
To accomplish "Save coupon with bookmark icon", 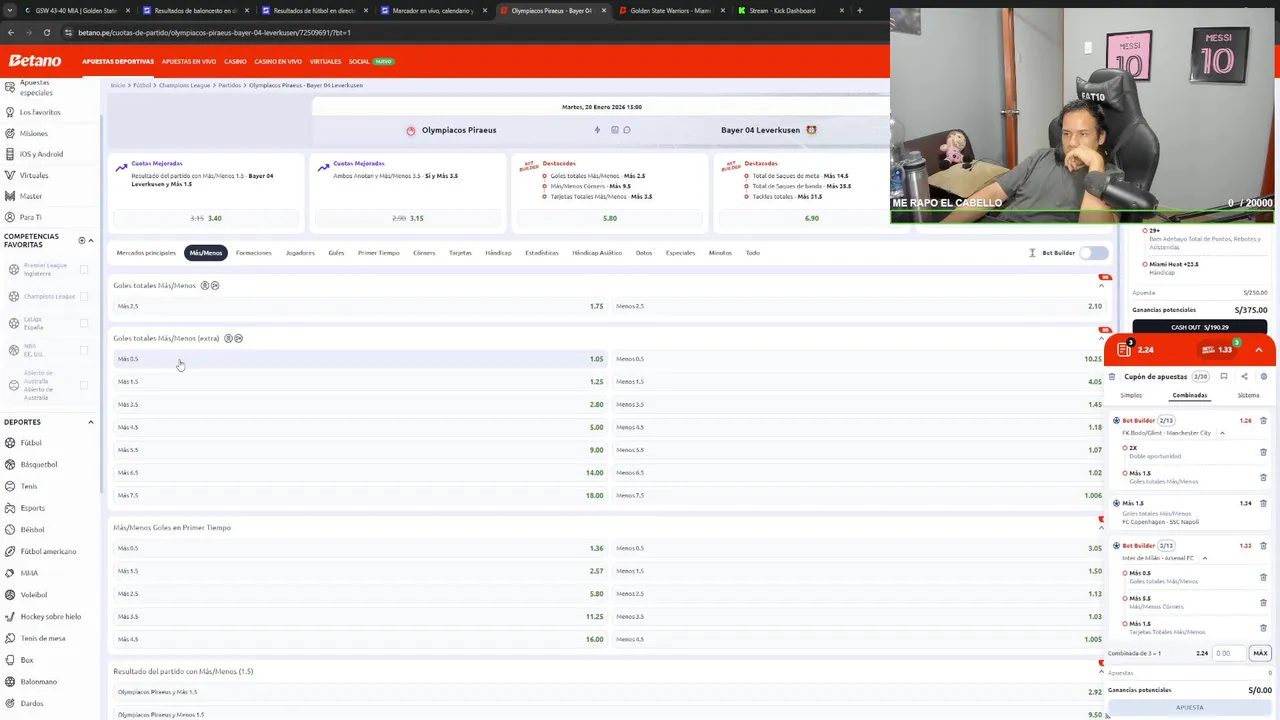I will click(x=1224, y=377).
